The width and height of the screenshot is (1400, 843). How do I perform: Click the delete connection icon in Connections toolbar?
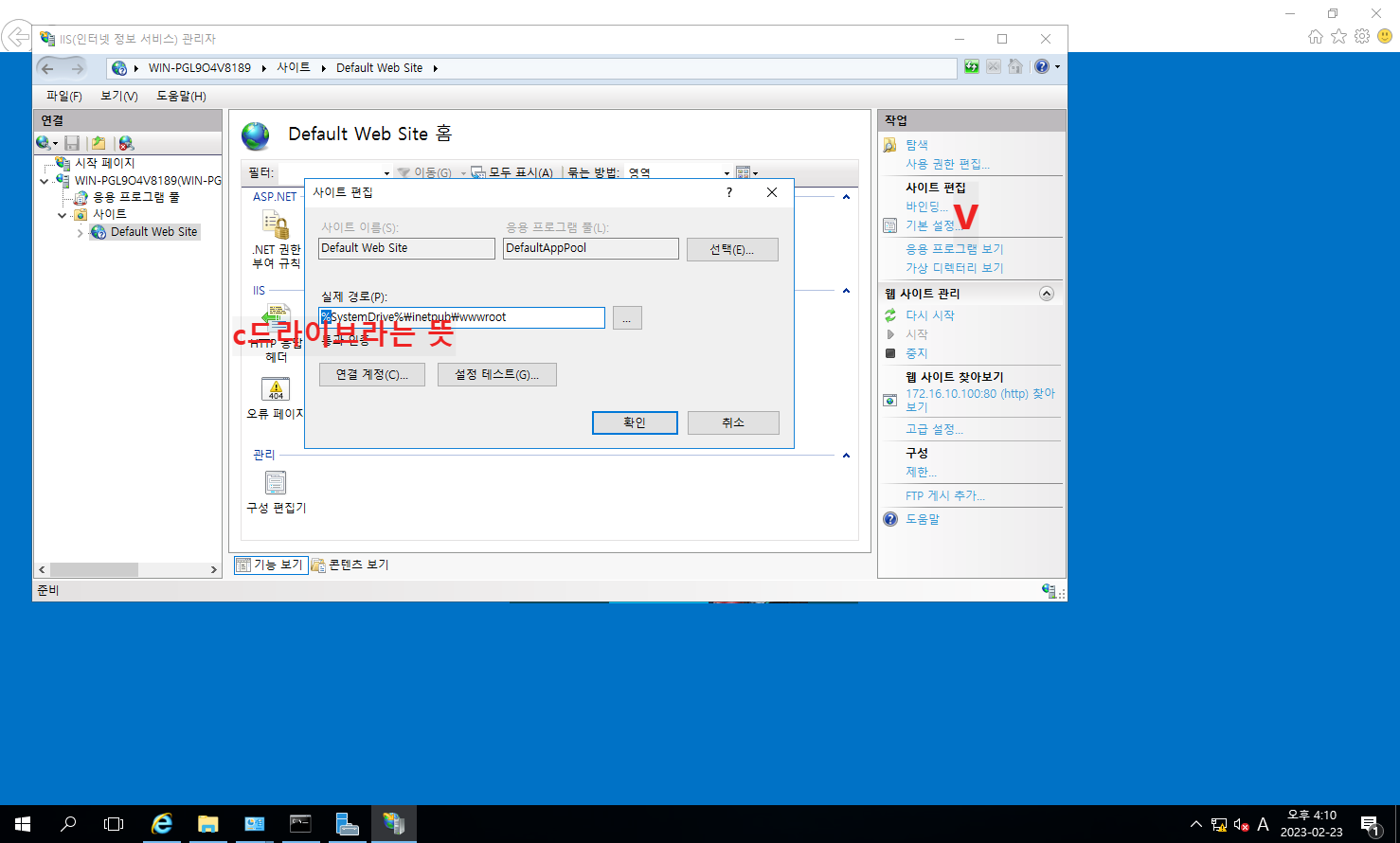(x=126, y=143)
